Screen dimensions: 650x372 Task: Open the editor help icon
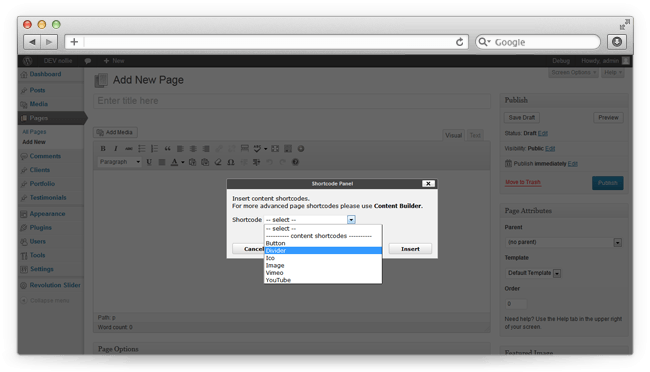(x=295, y=162)
